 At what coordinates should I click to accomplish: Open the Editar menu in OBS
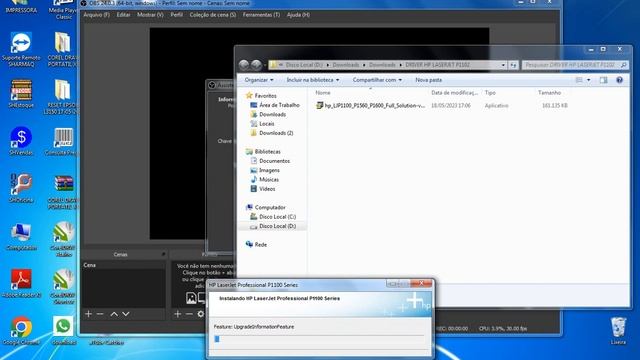click(x=123, y=15)
